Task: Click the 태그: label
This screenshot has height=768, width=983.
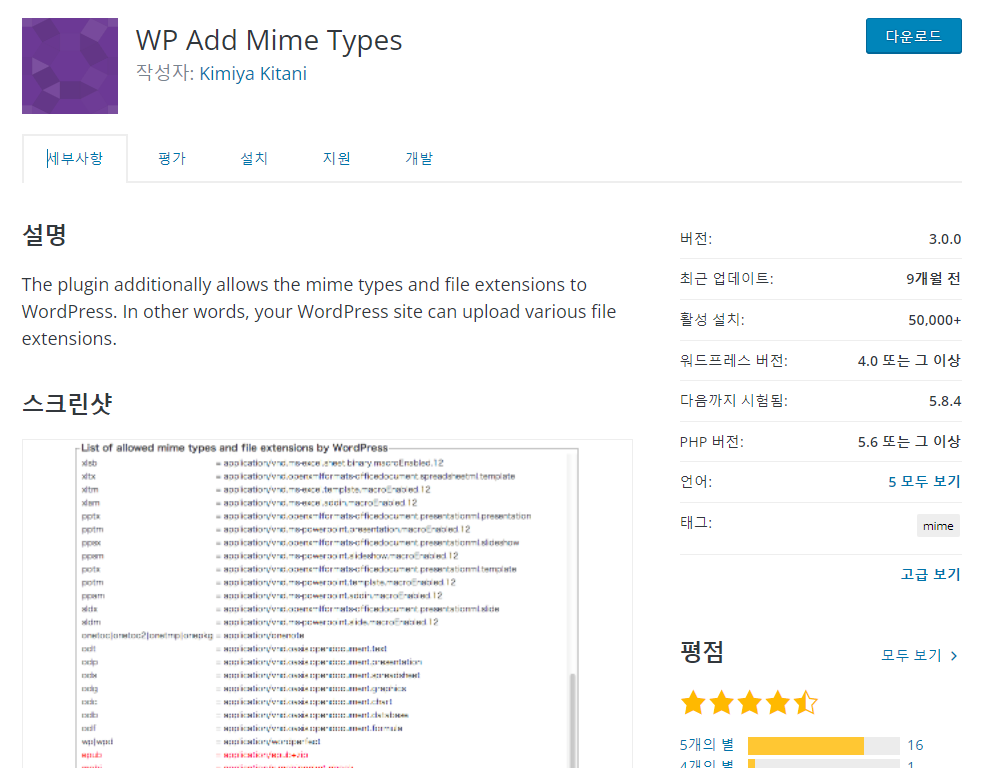Action: (696, 522)
